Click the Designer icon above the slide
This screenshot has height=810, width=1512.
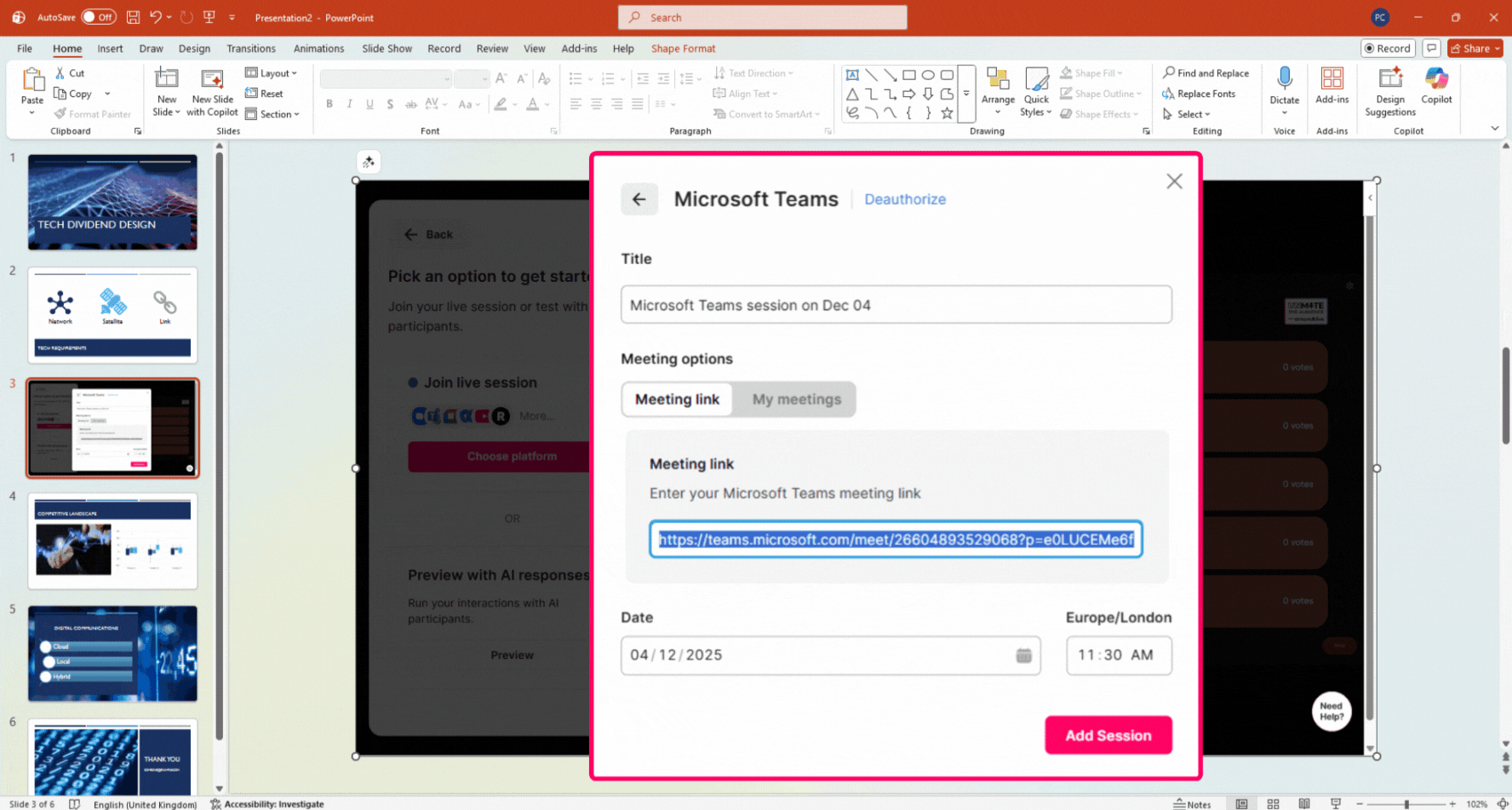(369, 162)
